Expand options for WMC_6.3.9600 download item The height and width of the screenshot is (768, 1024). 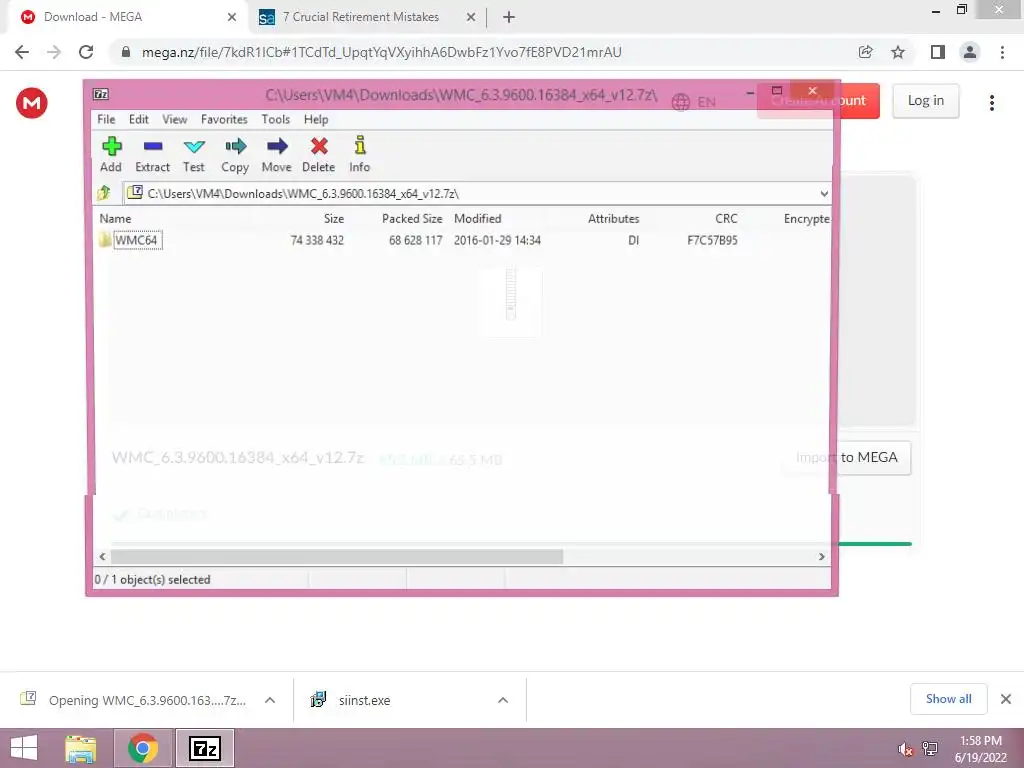[x=270, y=700]
